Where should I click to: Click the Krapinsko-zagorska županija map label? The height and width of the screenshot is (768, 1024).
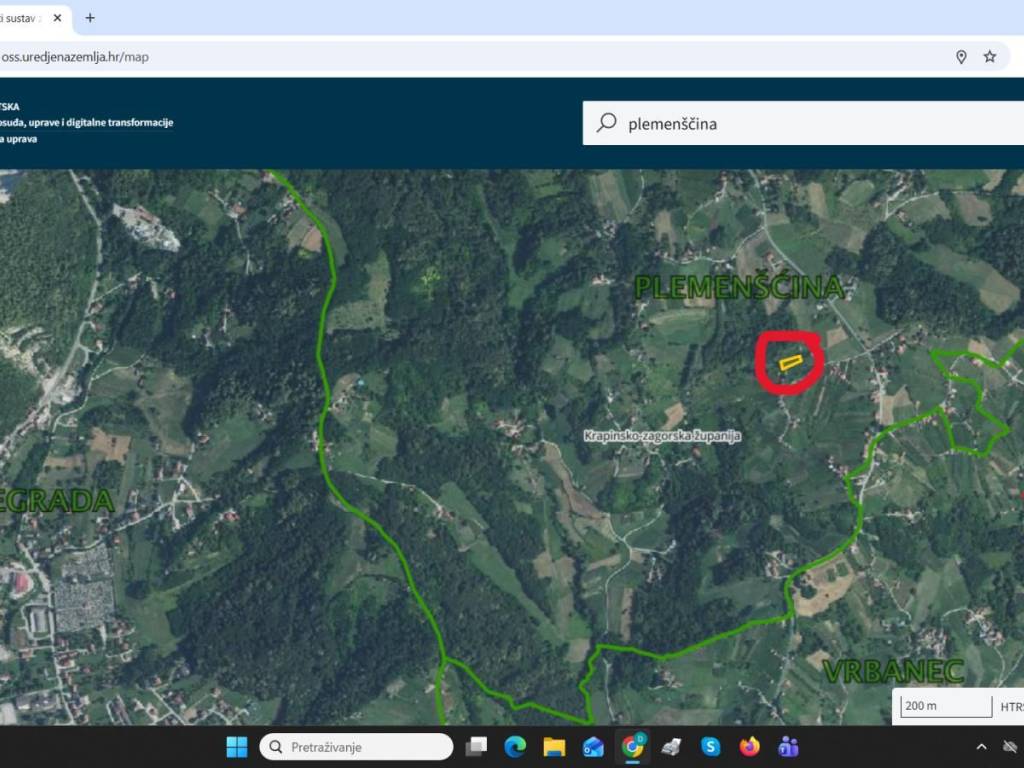pos(663,437)
